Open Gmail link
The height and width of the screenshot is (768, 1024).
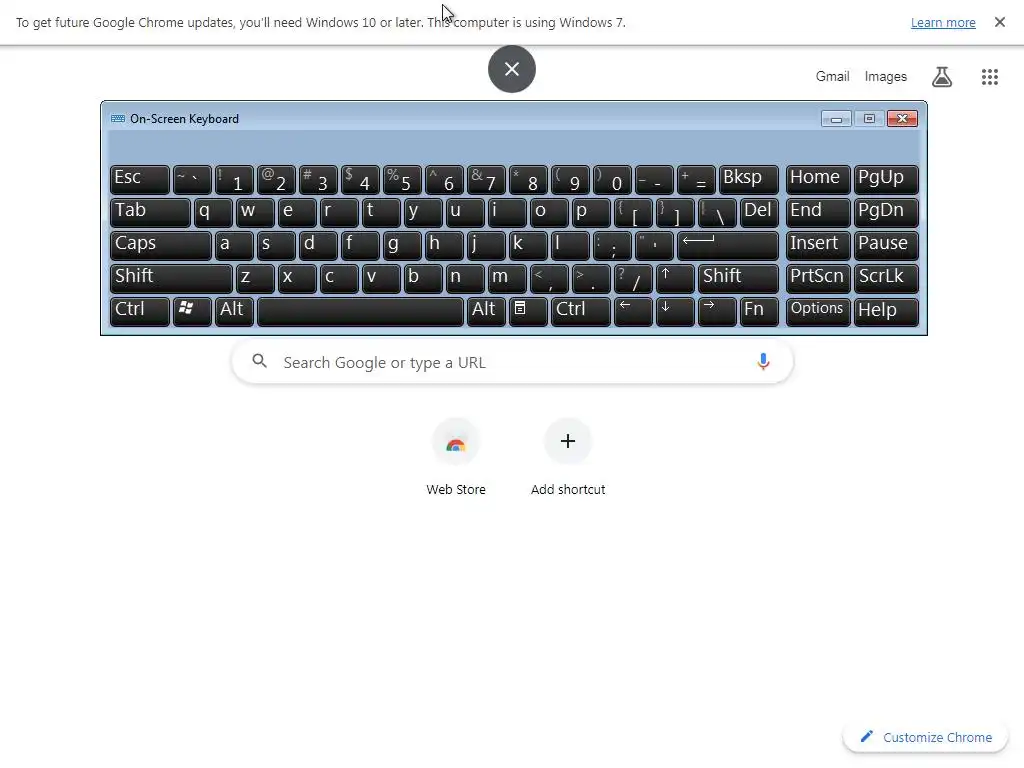point(832,76)
